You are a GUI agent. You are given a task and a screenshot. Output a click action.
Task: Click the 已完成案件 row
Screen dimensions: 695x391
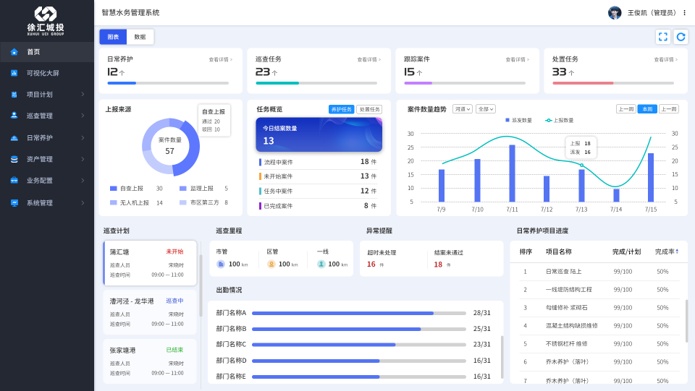(319, 206)
